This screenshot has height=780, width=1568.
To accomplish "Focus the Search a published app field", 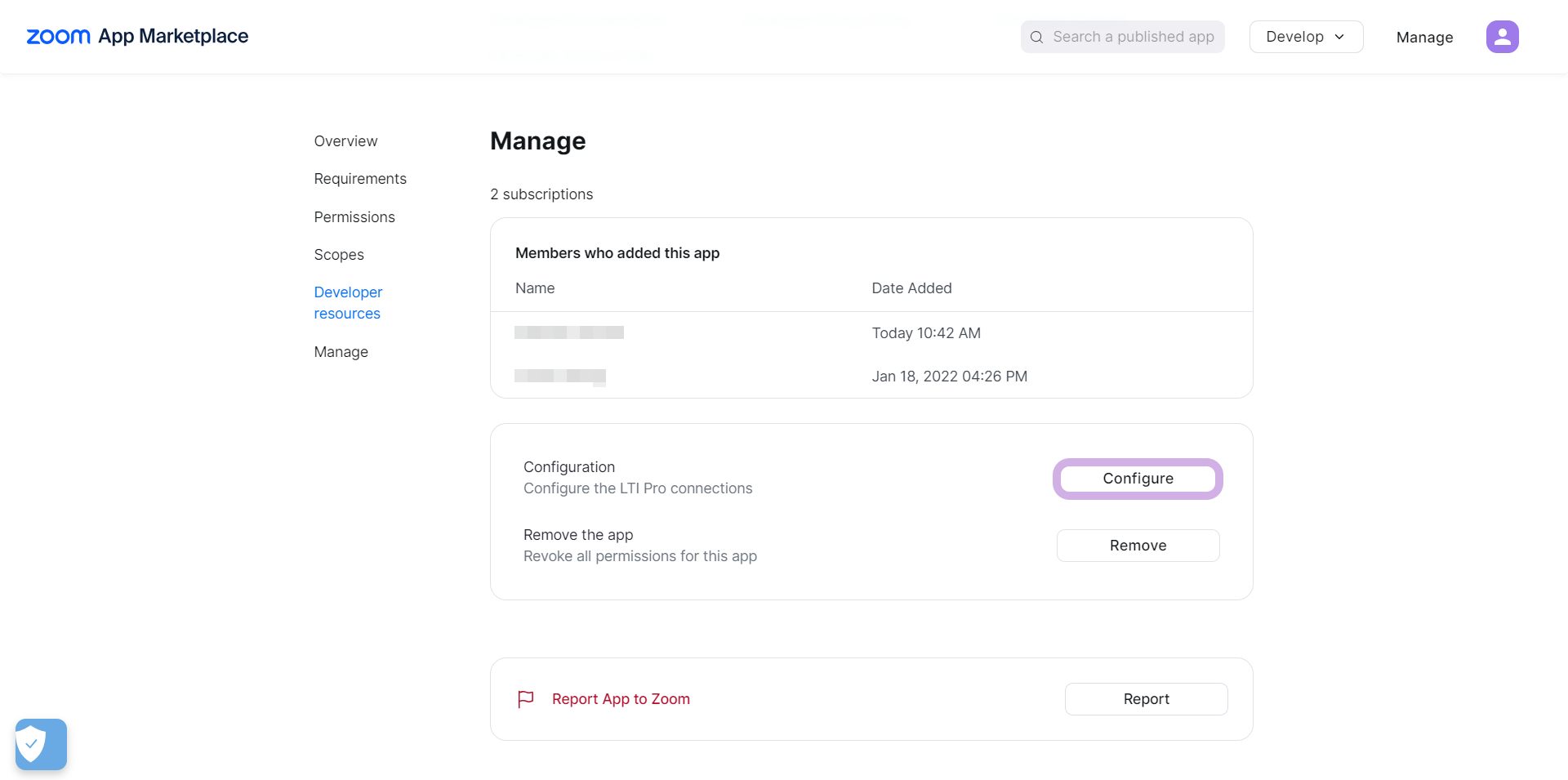I will pos(1133,37).
